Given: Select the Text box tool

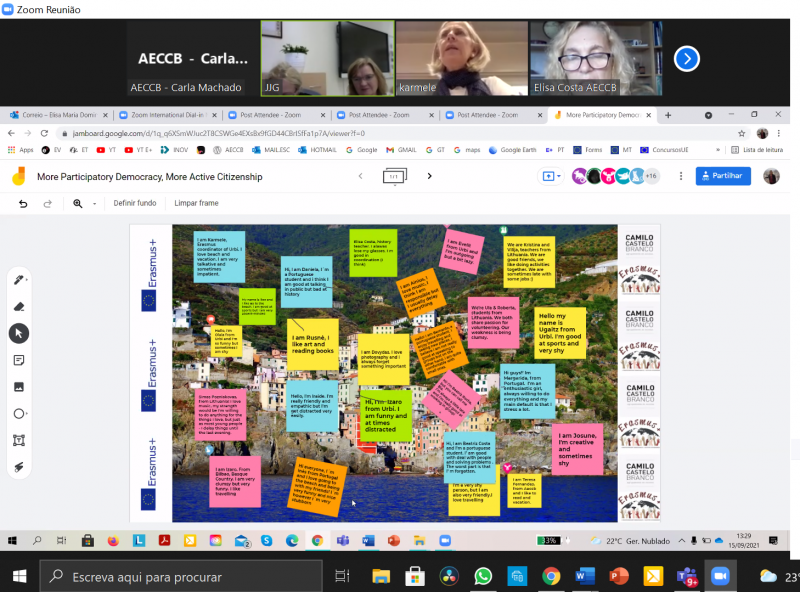Looking at the screenshot, I should [19, 440].
